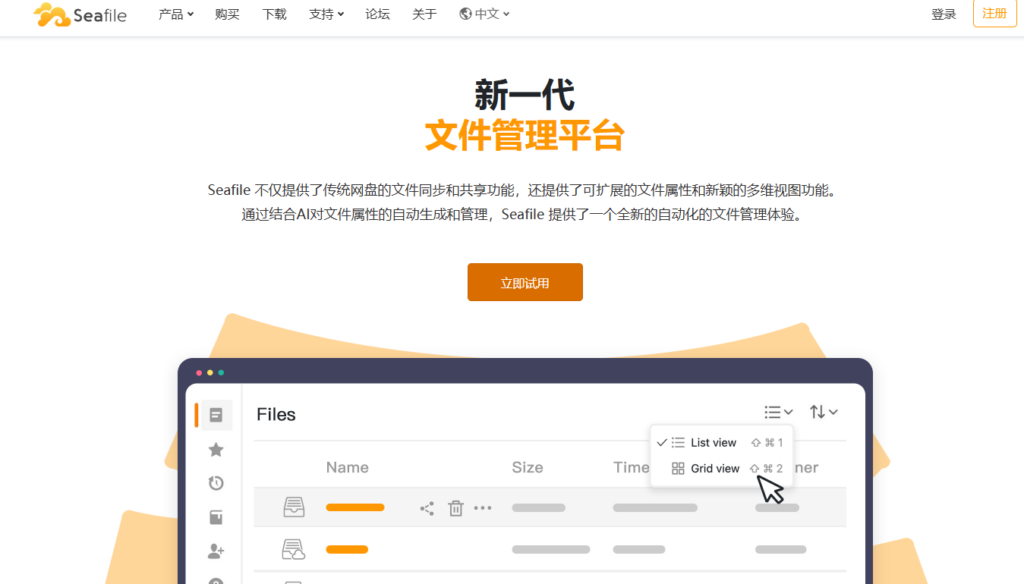Open the 关于 page
The width and height of the screenshot is (1024, 584).
tap(424, 14)
